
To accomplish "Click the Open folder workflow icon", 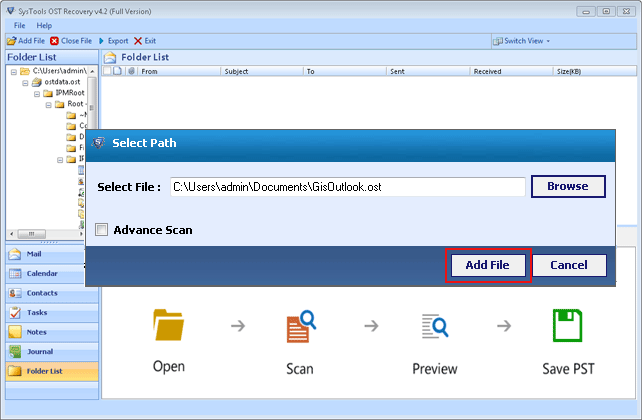I will pyautogui.click(x=168, y=325).
